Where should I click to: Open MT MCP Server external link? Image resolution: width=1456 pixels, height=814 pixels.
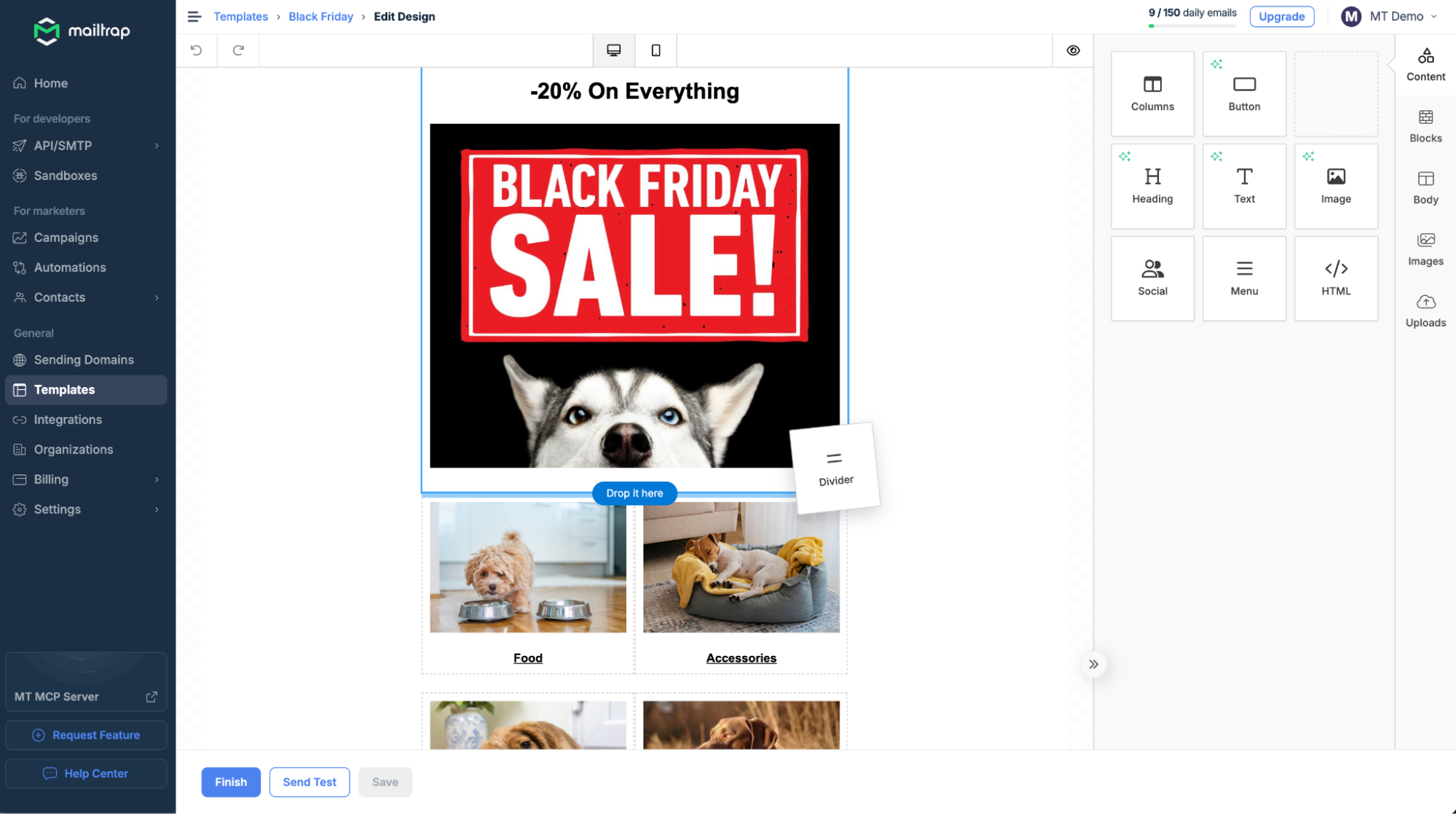(151, 697)
